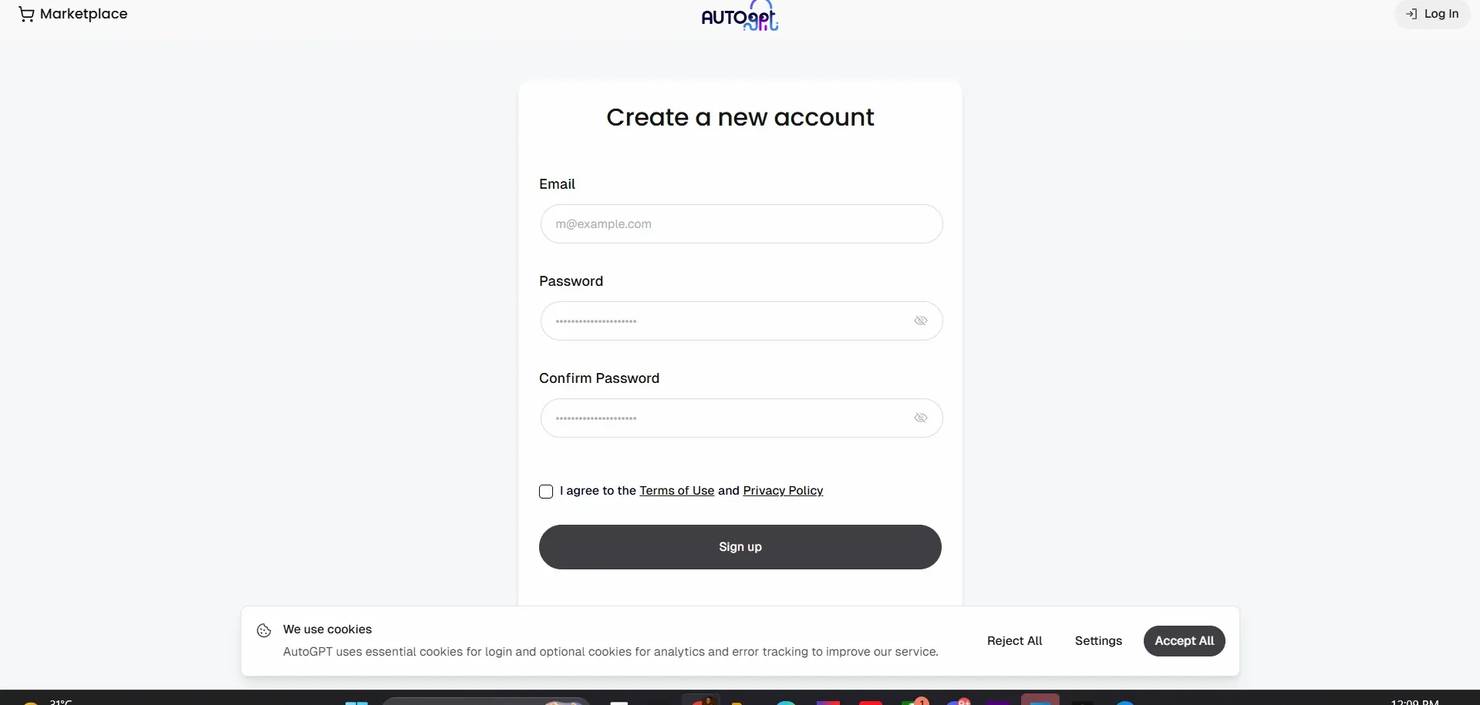Open the taskbar weather widget
The height and width of the screenshot is (705, 1480).
pos(45,702)
